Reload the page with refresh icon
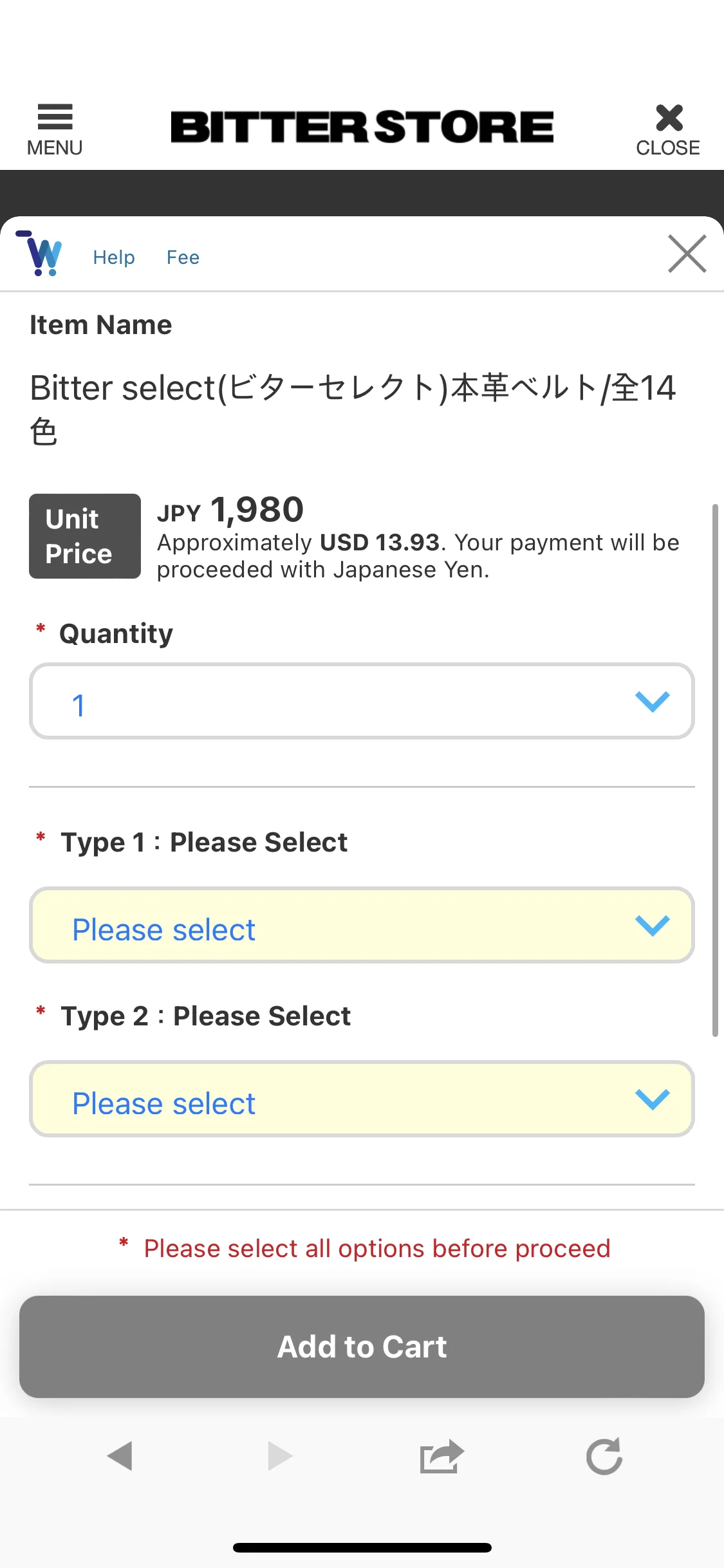This screenshot has width=724, height=1568. coord(604,1455)
